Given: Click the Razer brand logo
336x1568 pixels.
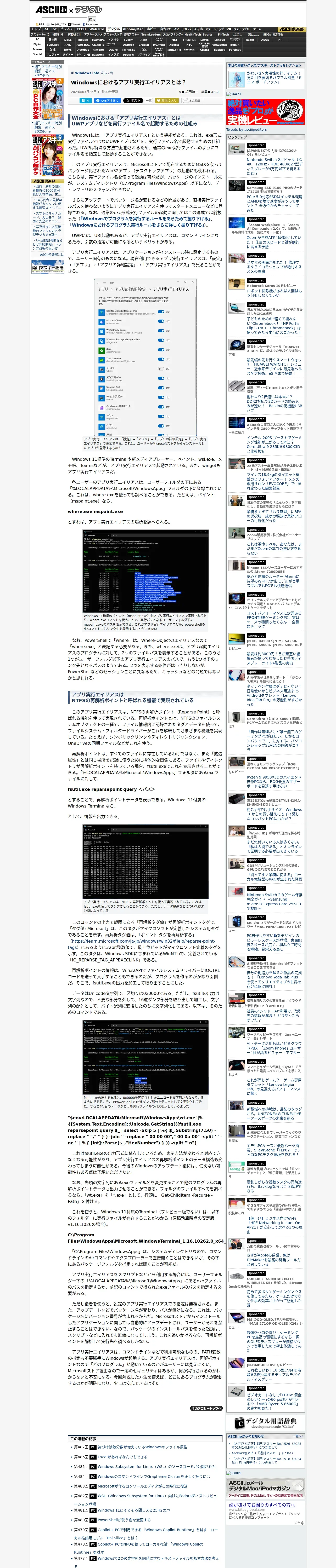Looking at the screenshot, I should 250,39.
